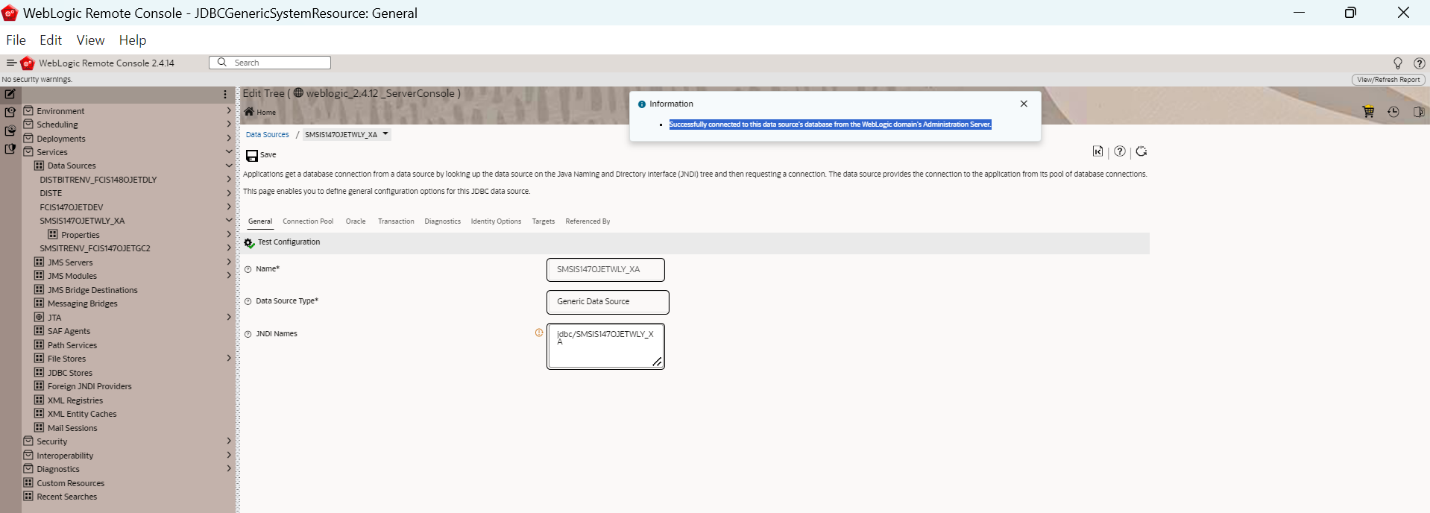Image resolution: width=1430 pixels, height=513 pixels.
Task: Click the navigation tree kebab menu icon
Action: (x=226, y=95)
